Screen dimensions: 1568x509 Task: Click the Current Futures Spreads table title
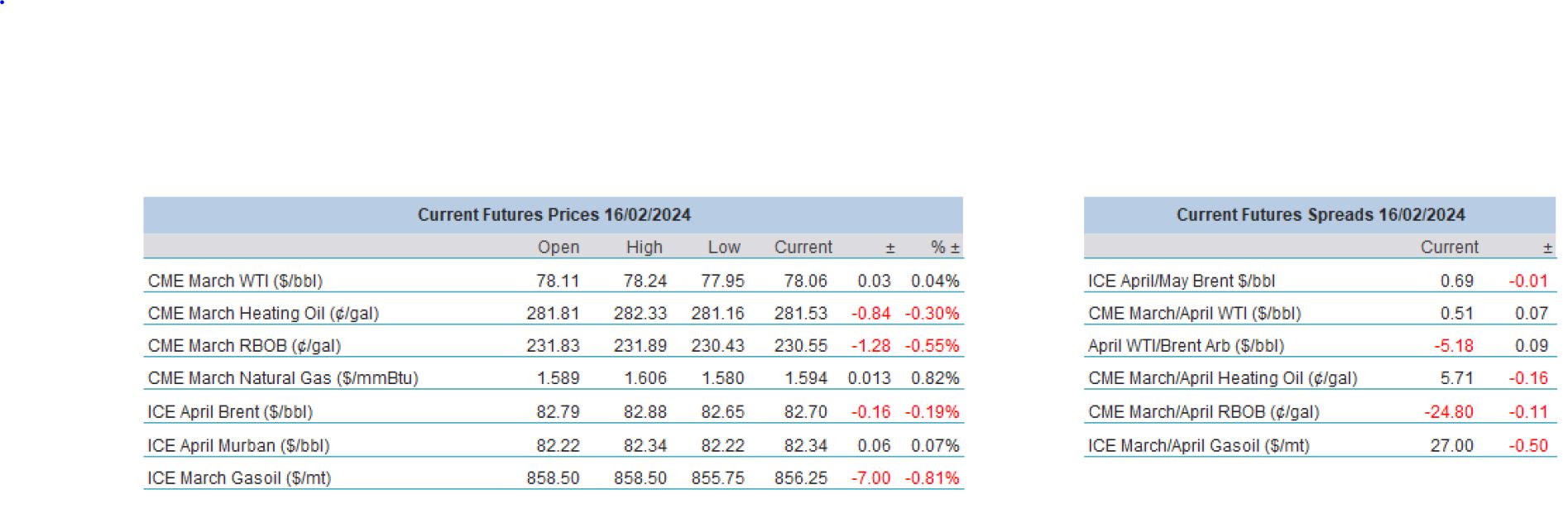click(1320, 215)
